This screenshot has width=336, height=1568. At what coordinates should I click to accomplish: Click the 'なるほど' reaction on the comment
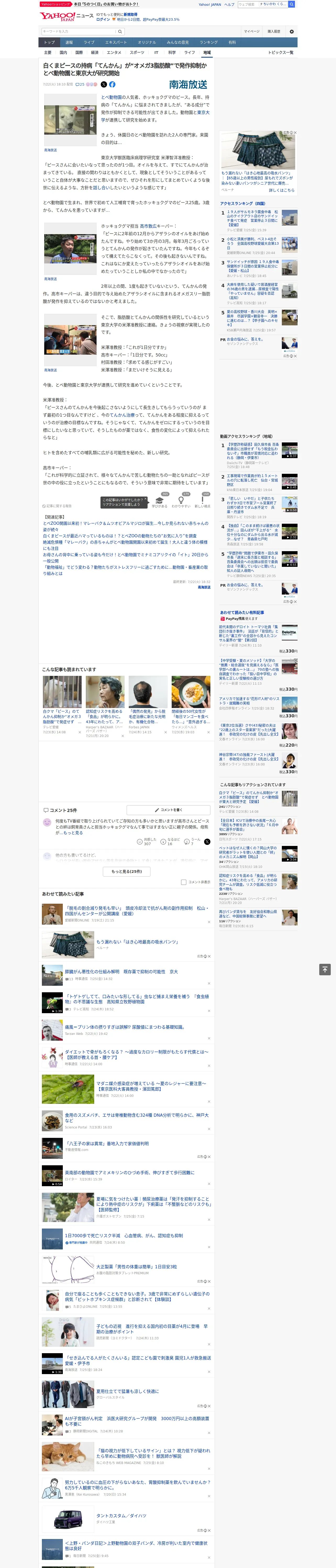click(170, 841)
